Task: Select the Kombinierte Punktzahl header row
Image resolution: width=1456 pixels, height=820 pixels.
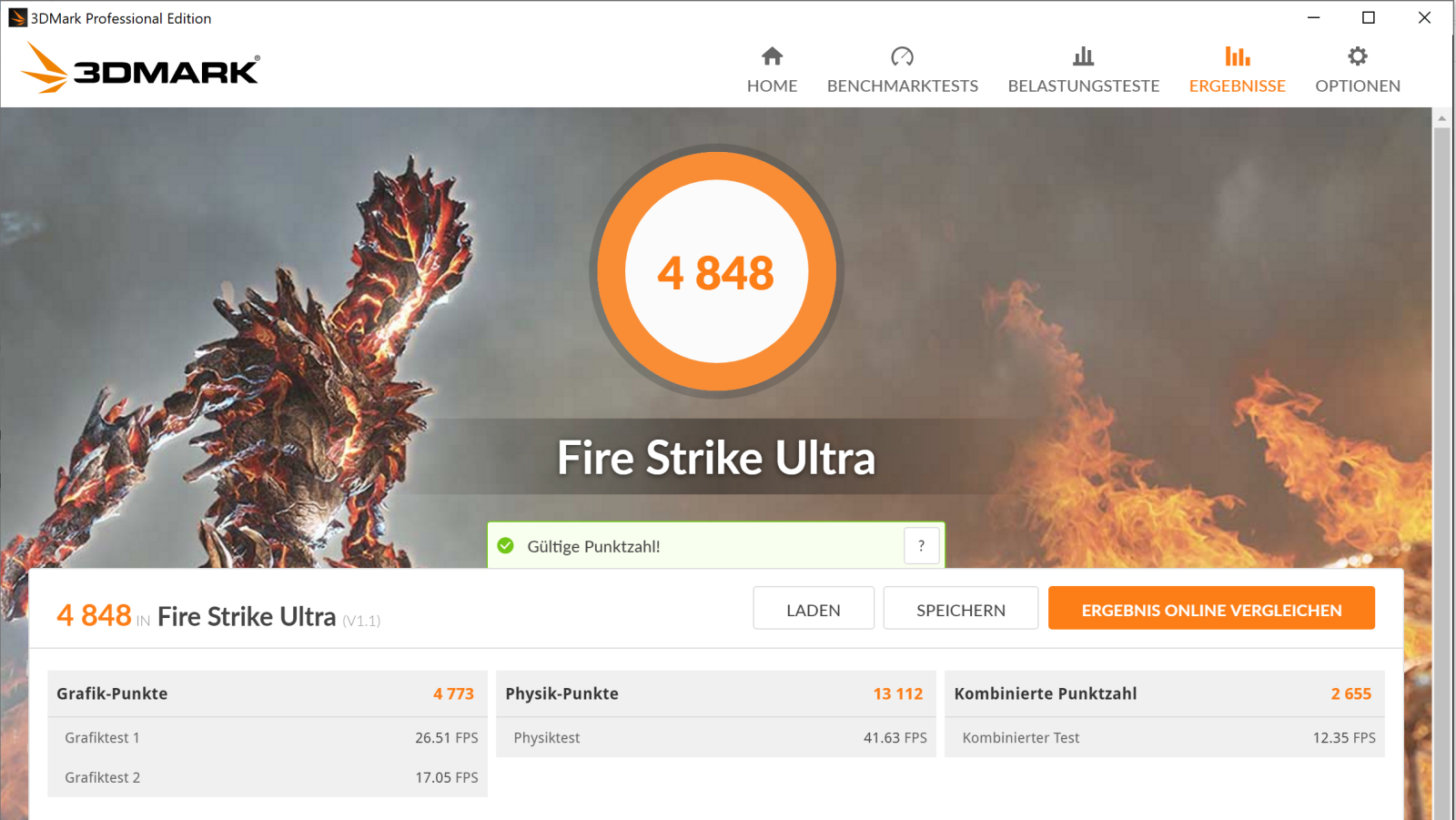Action: point(1164,693)
